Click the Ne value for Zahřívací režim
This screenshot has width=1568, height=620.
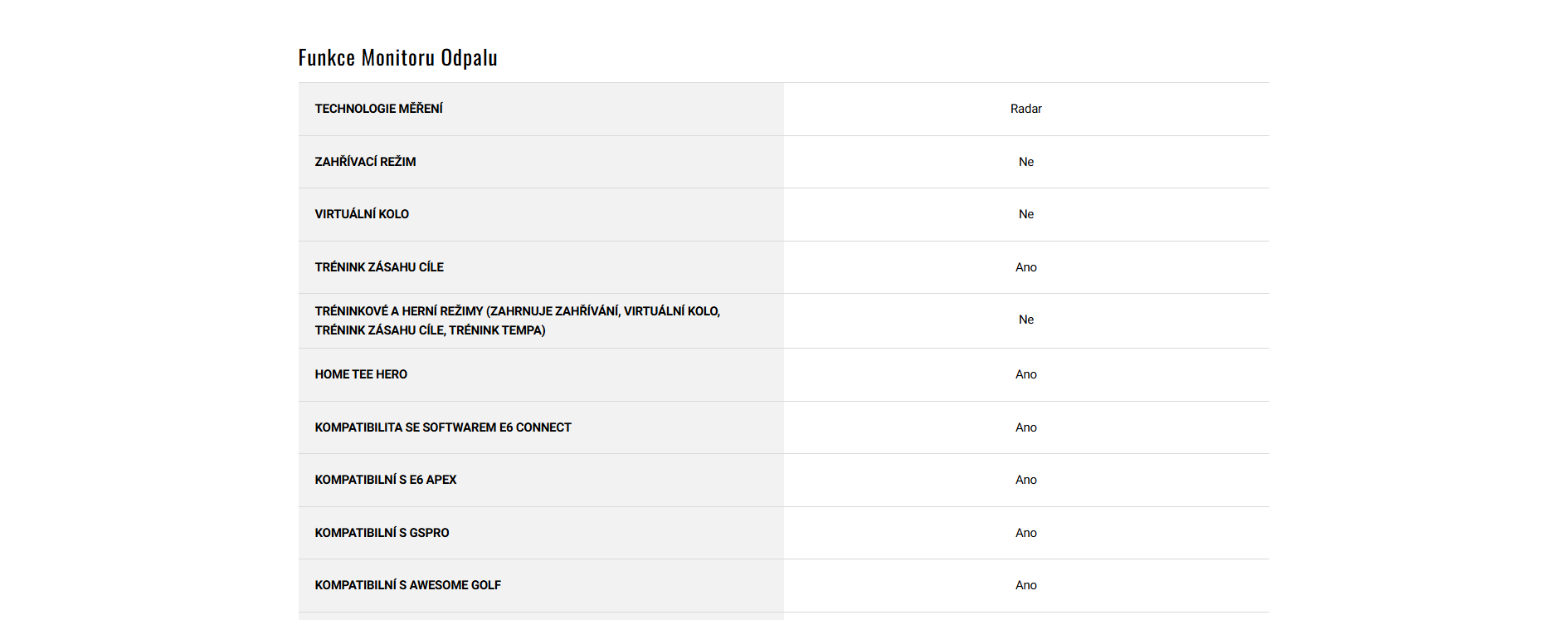point(1025,162)
